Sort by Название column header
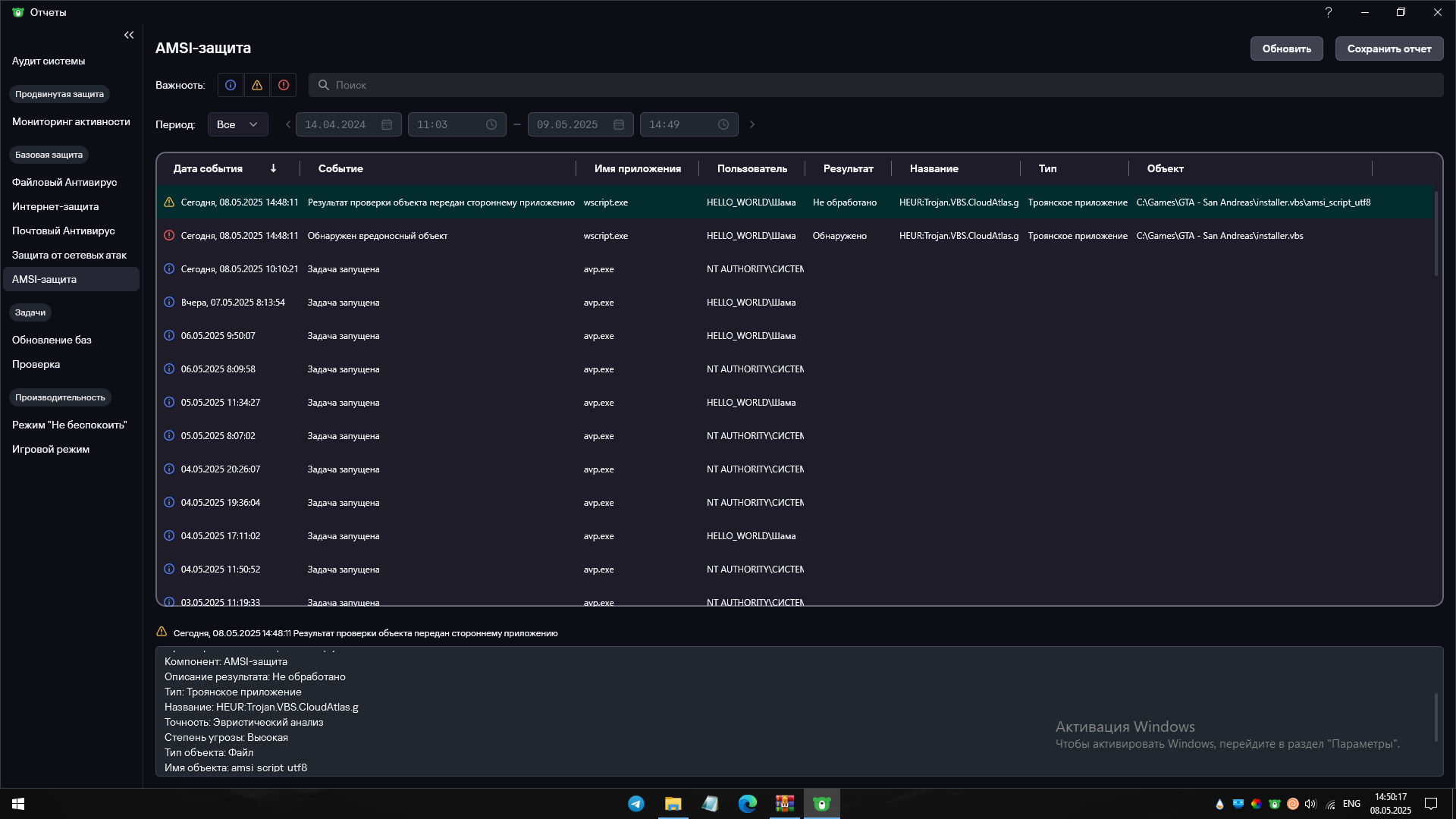Image resolution: width=1456 pixels, height=819 pixels. pos(934,168)
